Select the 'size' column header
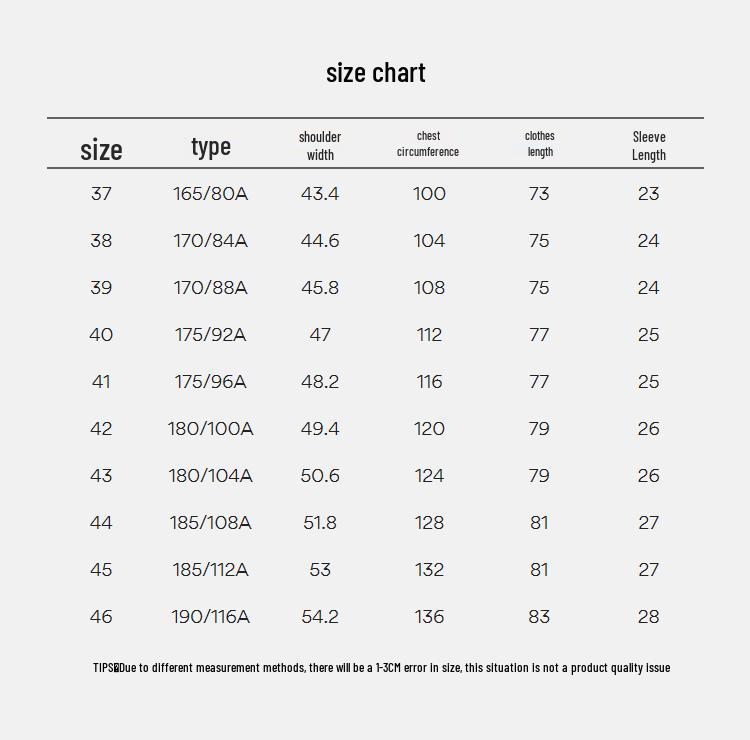 tap(101, 150)
